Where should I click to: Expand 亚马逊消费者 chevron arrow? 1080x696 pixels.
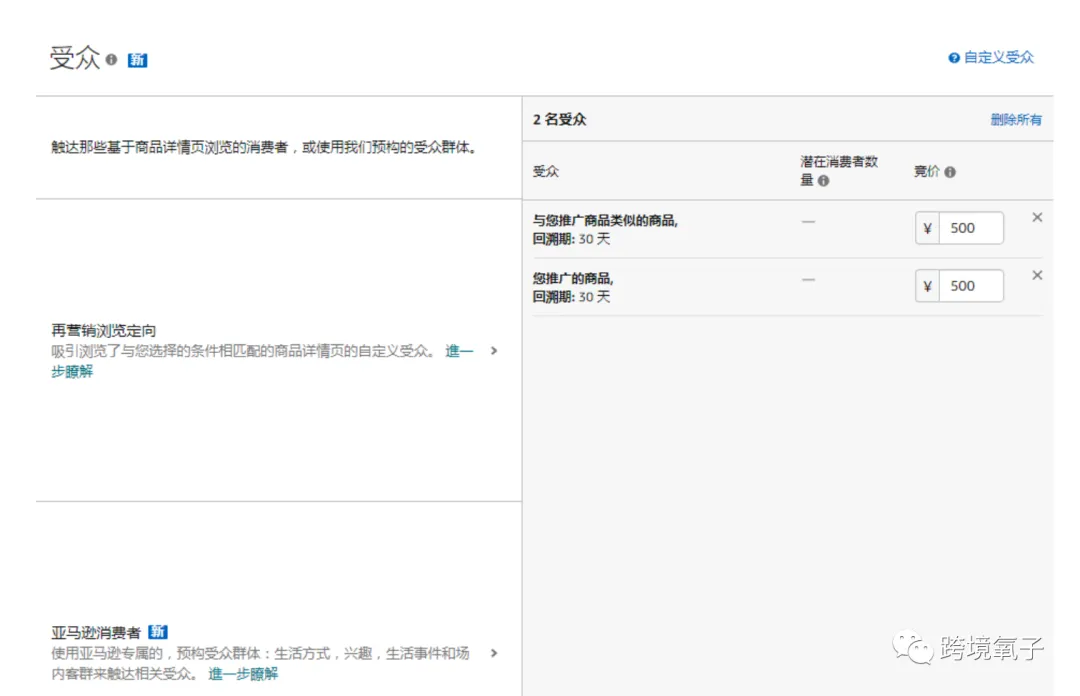coord(494,653)
